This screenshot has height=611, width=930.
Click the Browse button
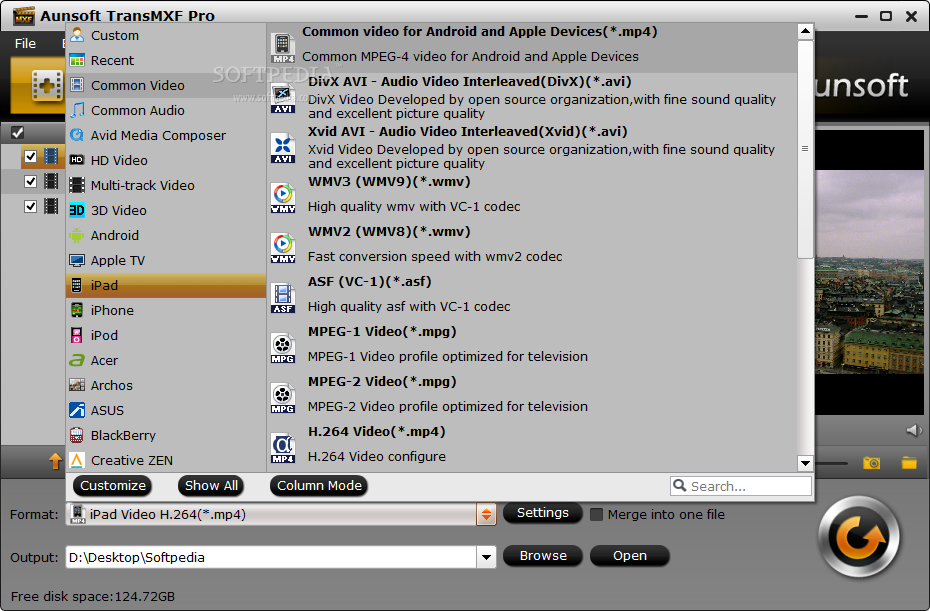coord(543,556)
